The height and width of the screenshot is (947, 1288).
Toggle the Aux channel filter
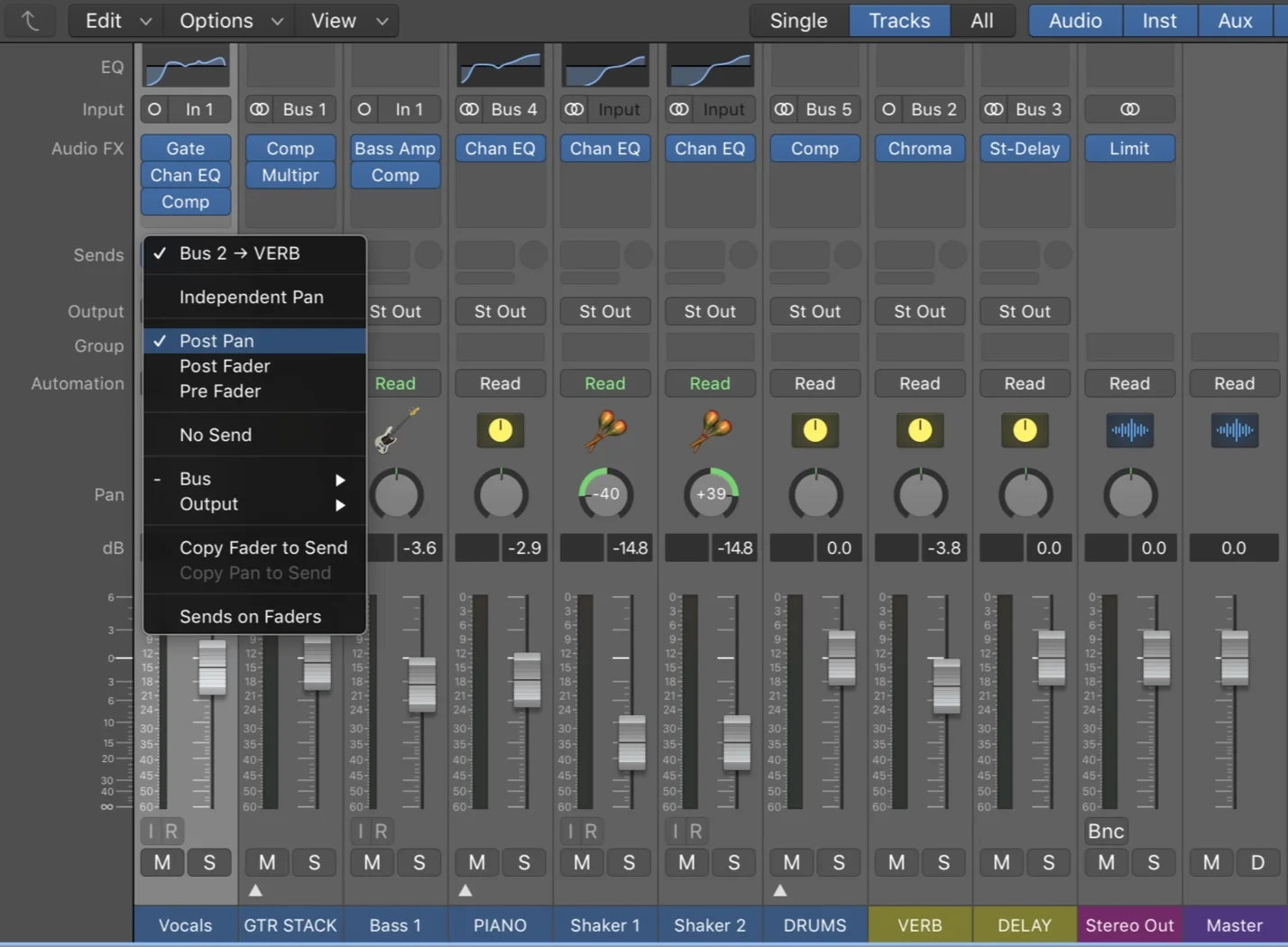1235,20
